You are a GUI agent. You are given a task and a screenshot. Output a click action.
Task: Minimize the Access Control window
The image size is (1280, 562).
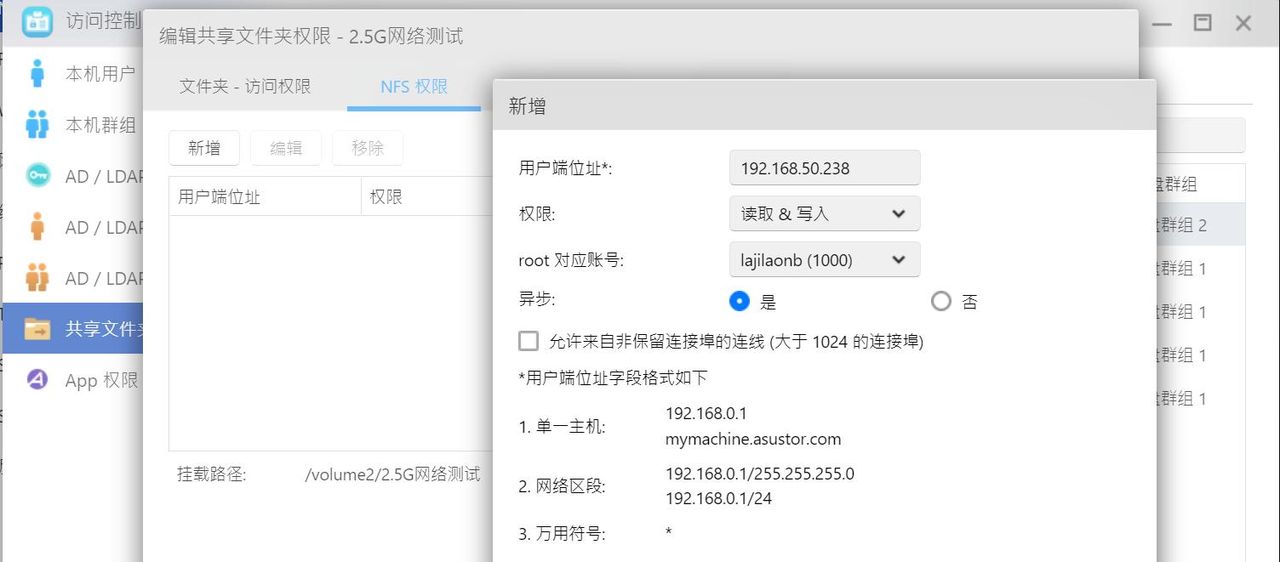(1163, 22)
